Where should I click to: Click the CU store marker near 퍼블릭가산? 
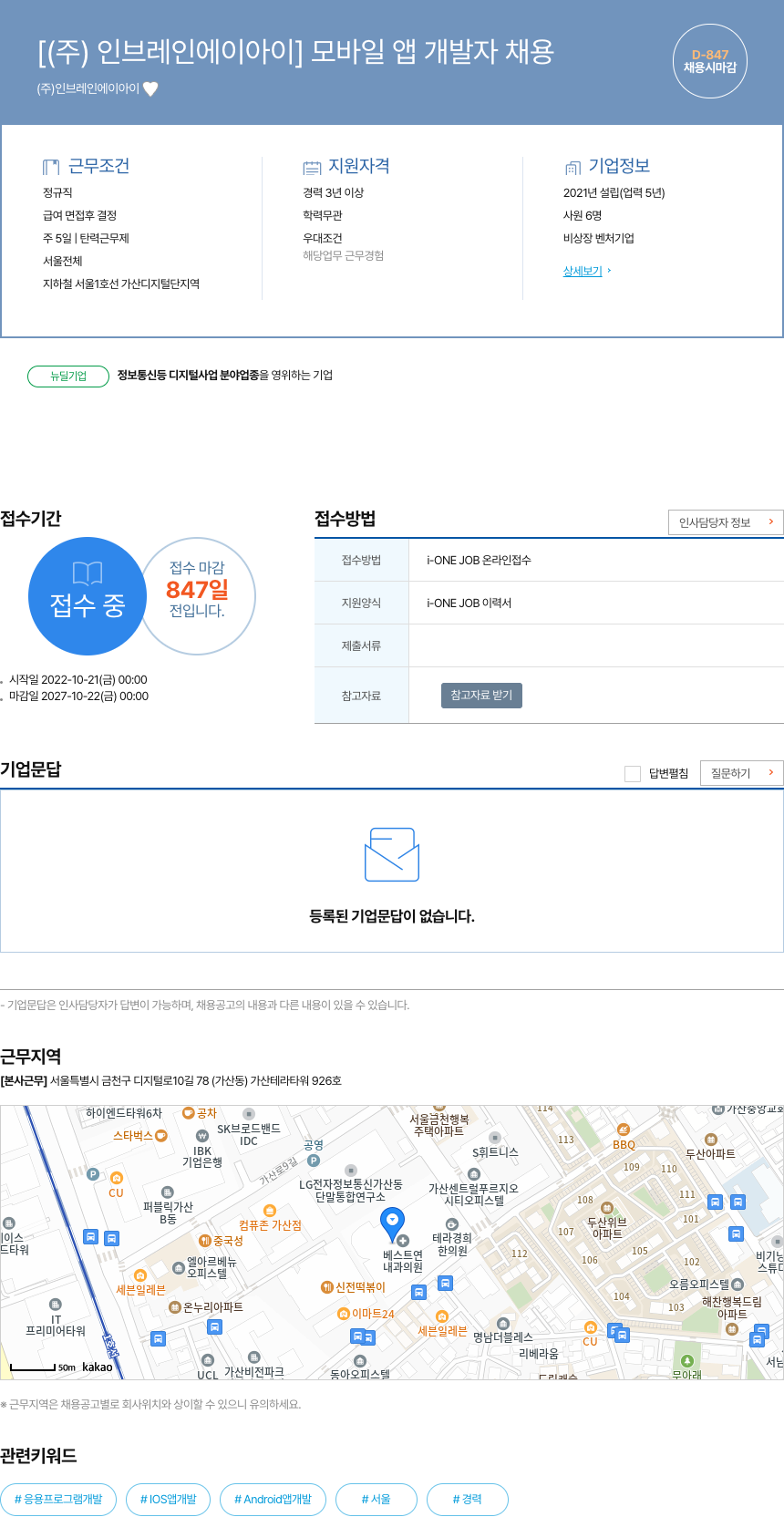coord(117,1178)
